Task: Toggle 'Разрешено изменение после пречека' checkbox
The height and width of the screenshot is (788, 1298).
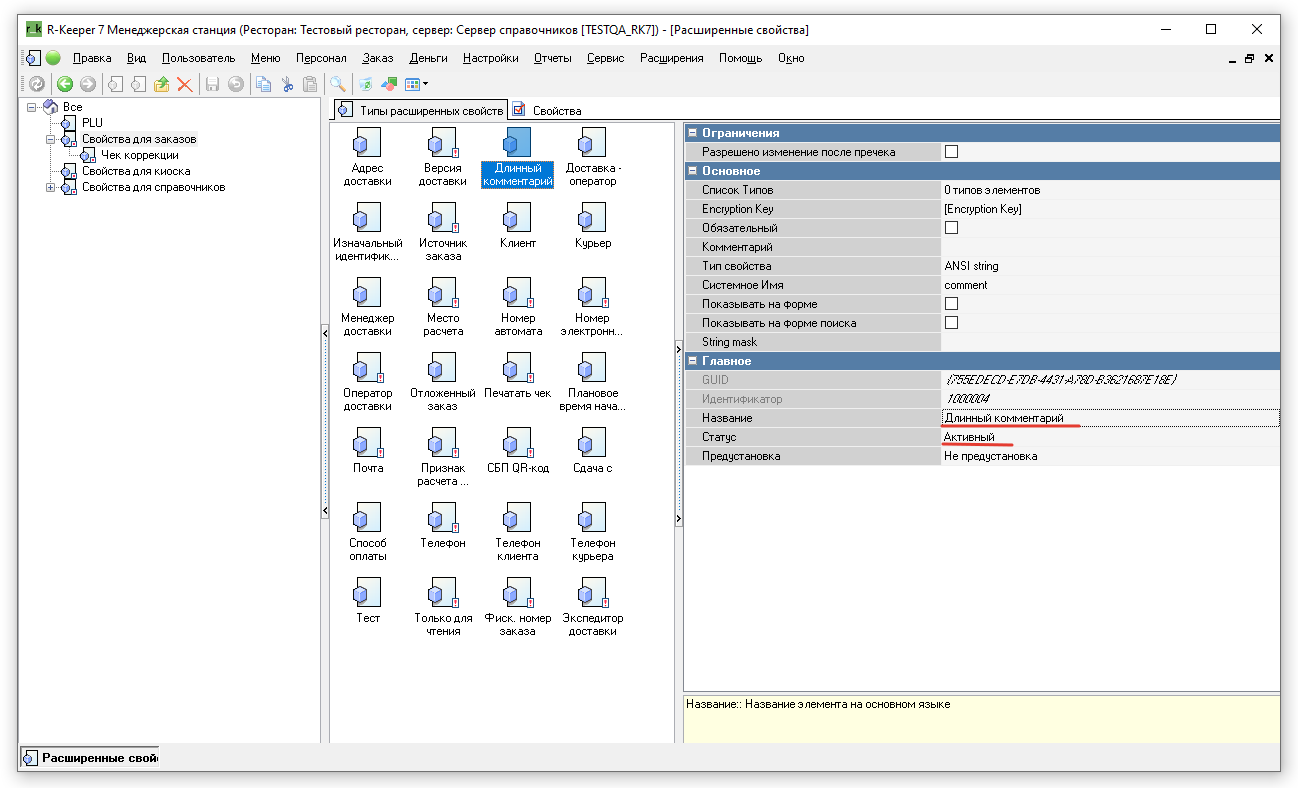Action: 951,152
